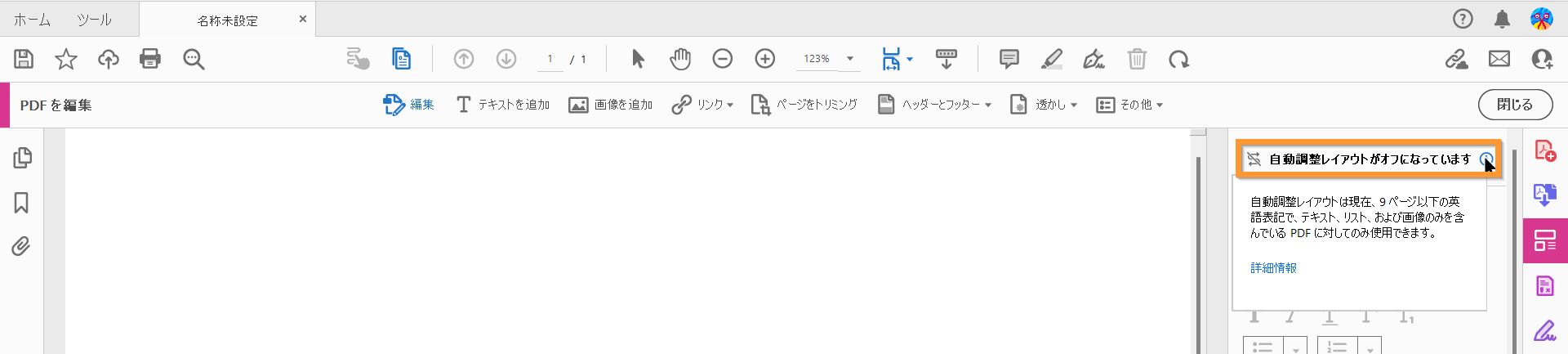
Task: Delete page with trash icon
Action: pyautogui.click(x=1137, y=59)
